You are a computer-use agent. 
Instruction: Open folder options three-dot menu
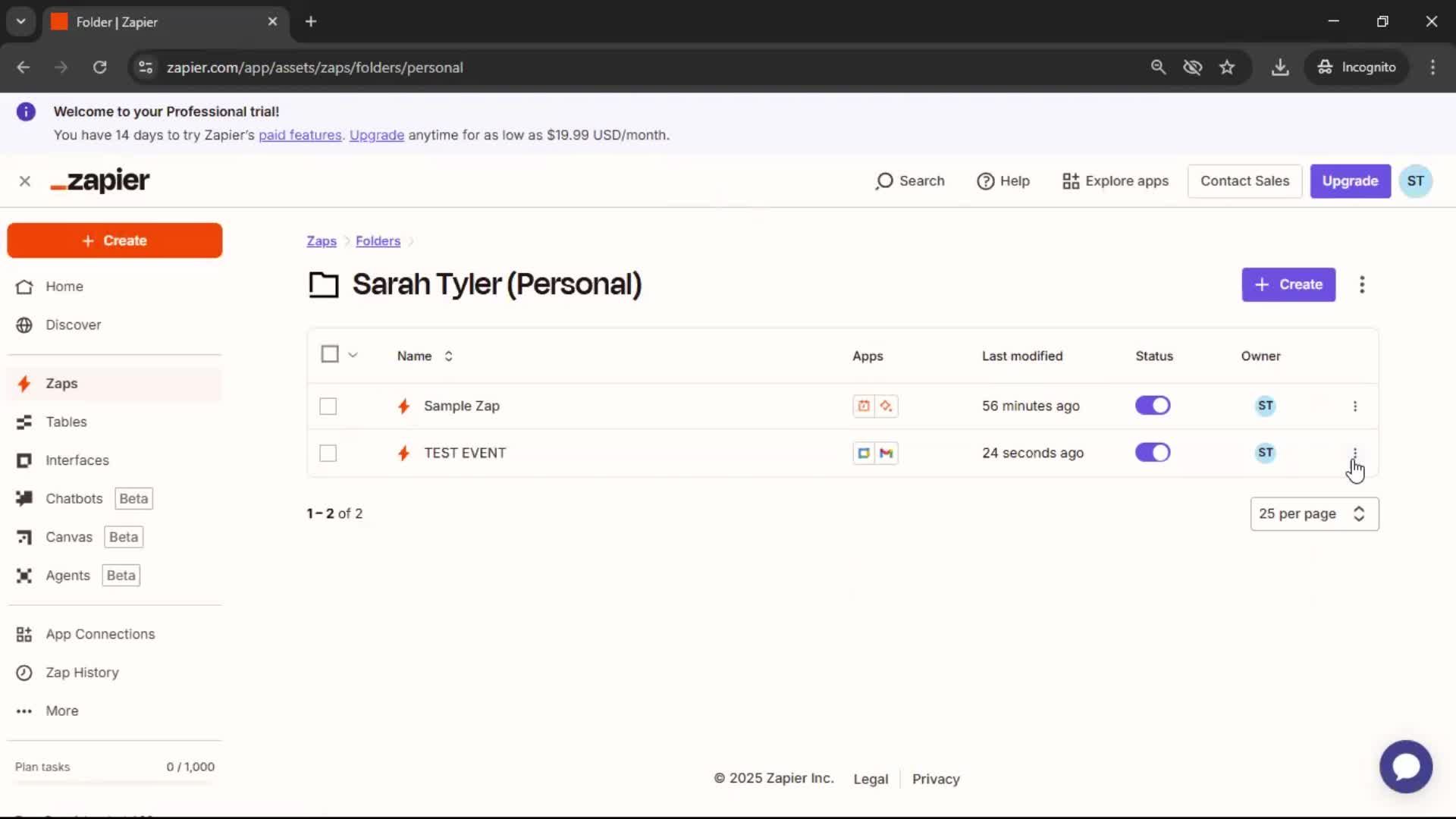pyautogui.click(x=1362, y=284)
